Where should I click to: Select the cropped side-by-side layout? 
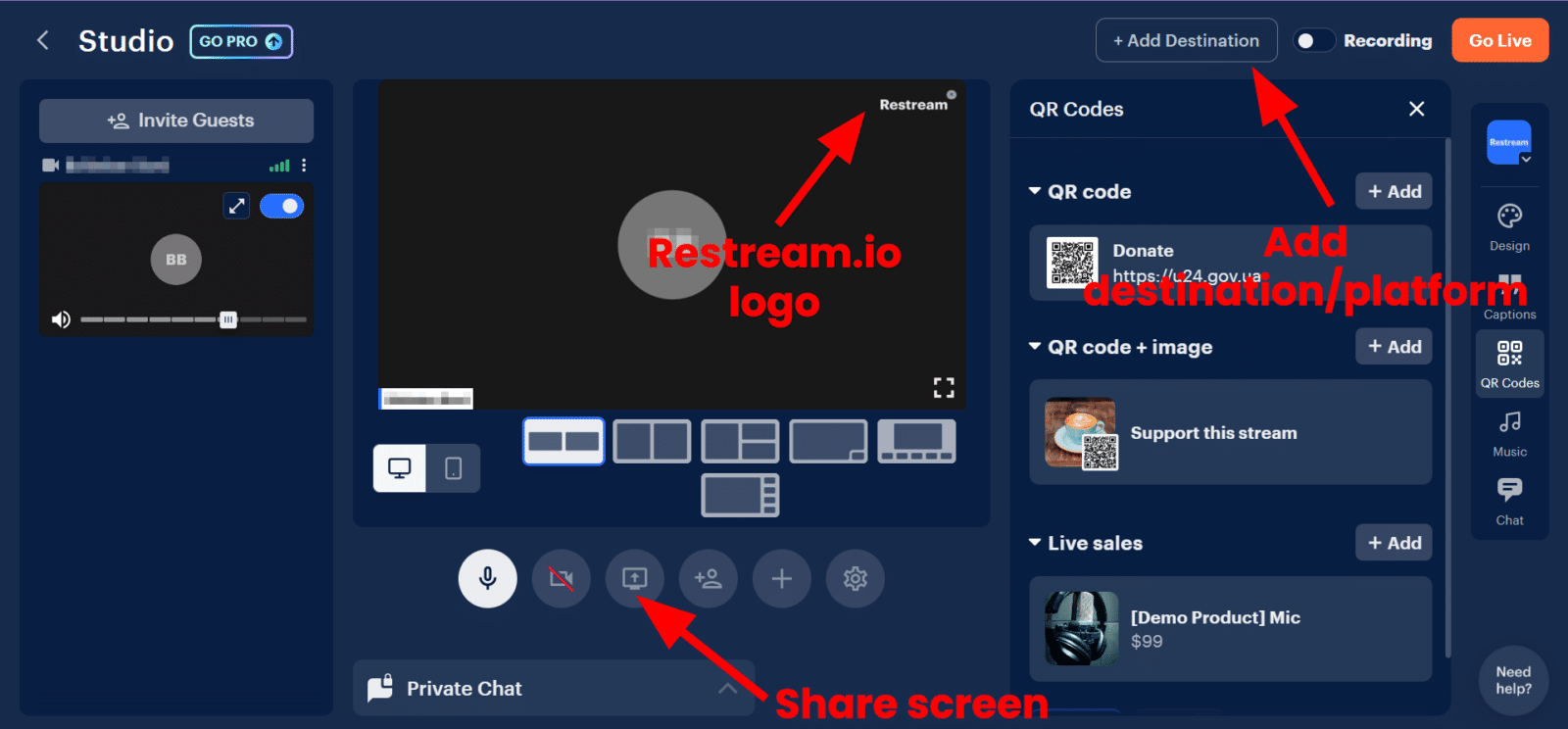(x=563, y=441)
